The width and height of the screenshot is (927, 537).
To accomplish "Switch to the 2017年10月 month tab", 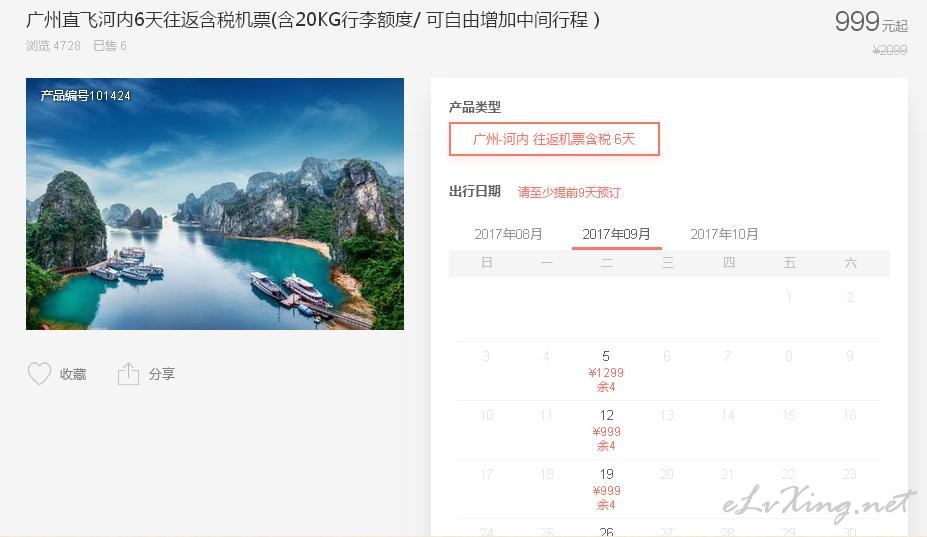I will click(x=724, y=234).
